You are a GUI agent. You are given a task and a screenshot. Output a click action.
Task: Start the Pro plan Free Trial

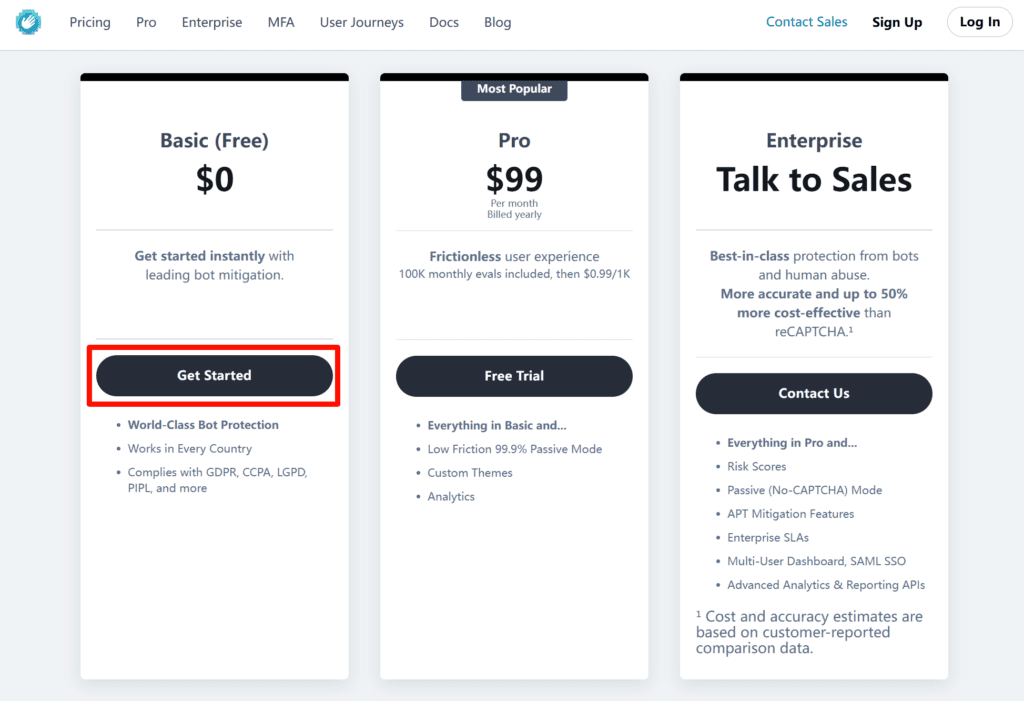514,376
